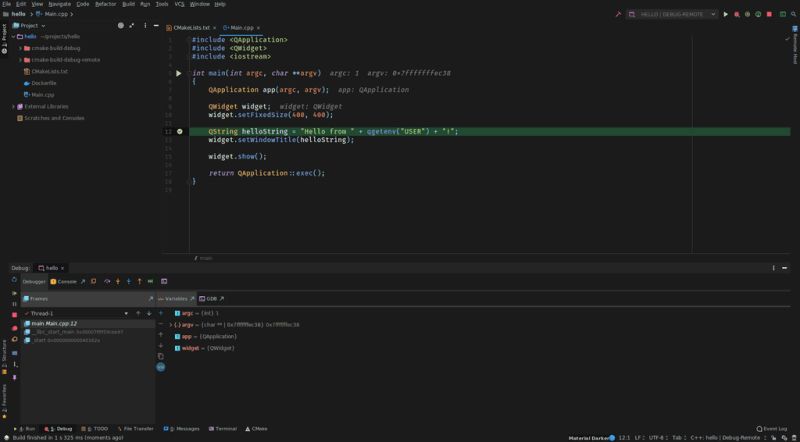This screenshot has height=442, width=800.
Task: Expand the cmake-build-debug folder
Action: [x=20, y=48]
